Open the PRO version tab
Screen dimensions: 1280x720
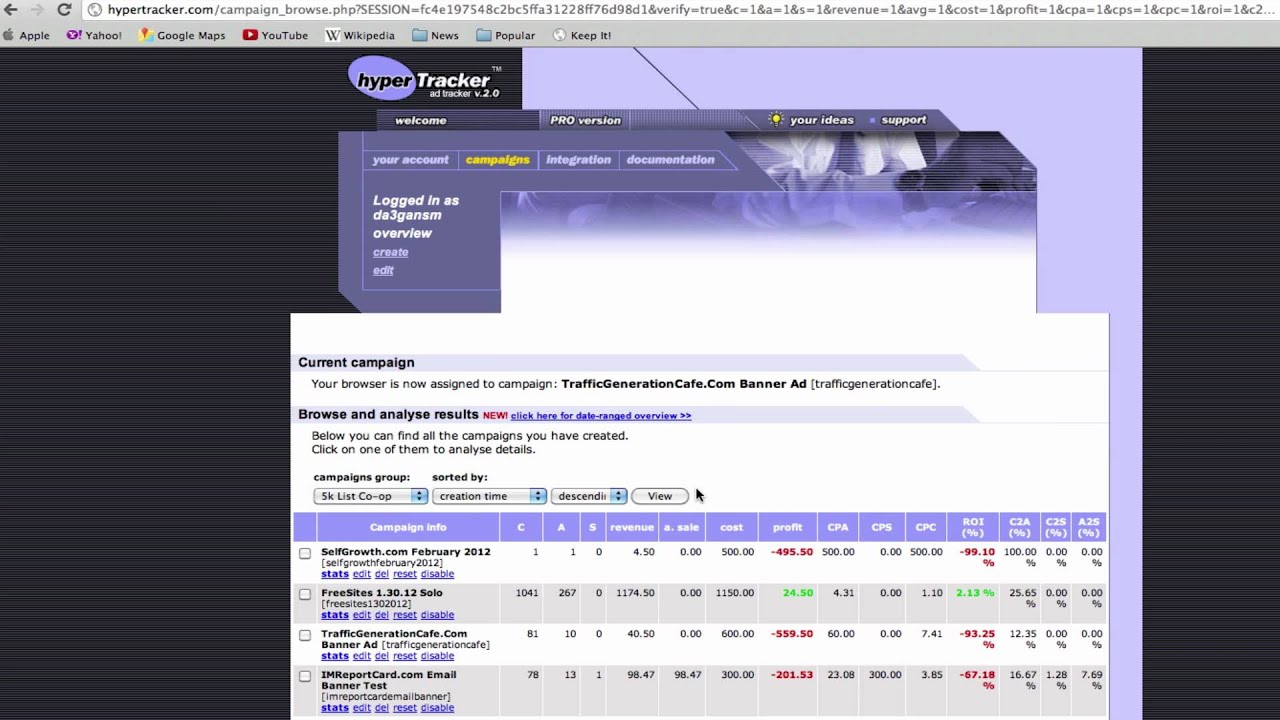pyautogui.click(x=585, y=120)
